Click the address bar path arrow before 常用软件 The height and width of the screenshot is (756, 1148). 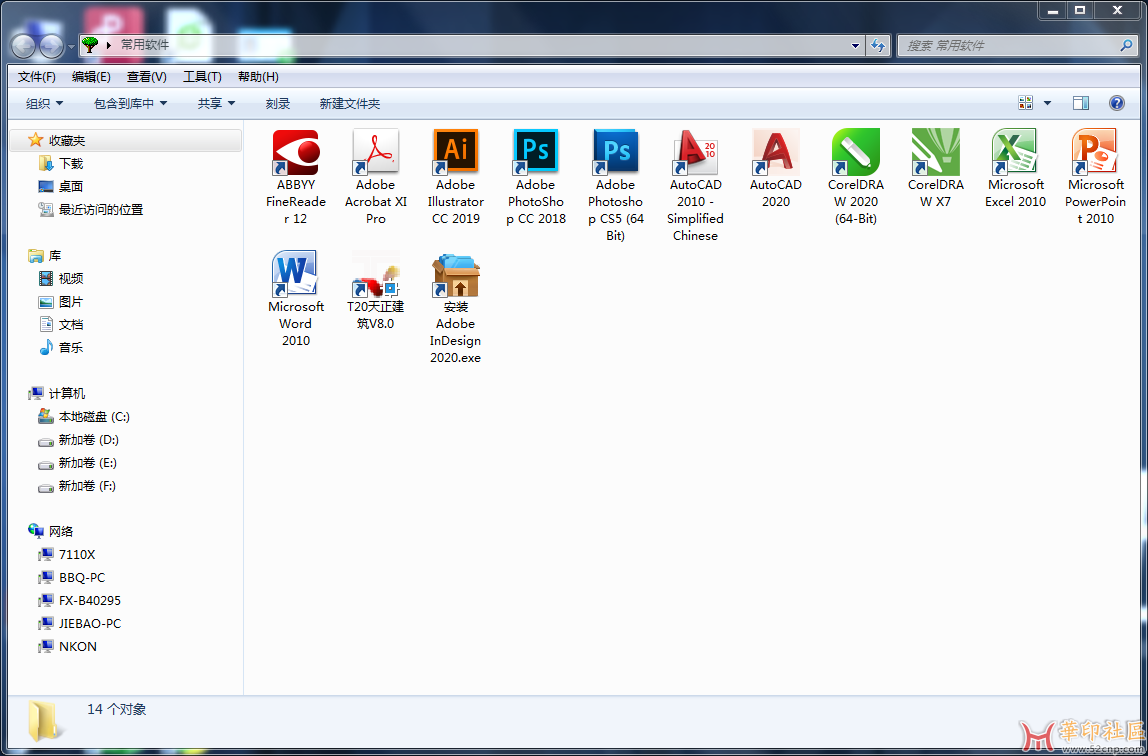[x=109, y=45]
